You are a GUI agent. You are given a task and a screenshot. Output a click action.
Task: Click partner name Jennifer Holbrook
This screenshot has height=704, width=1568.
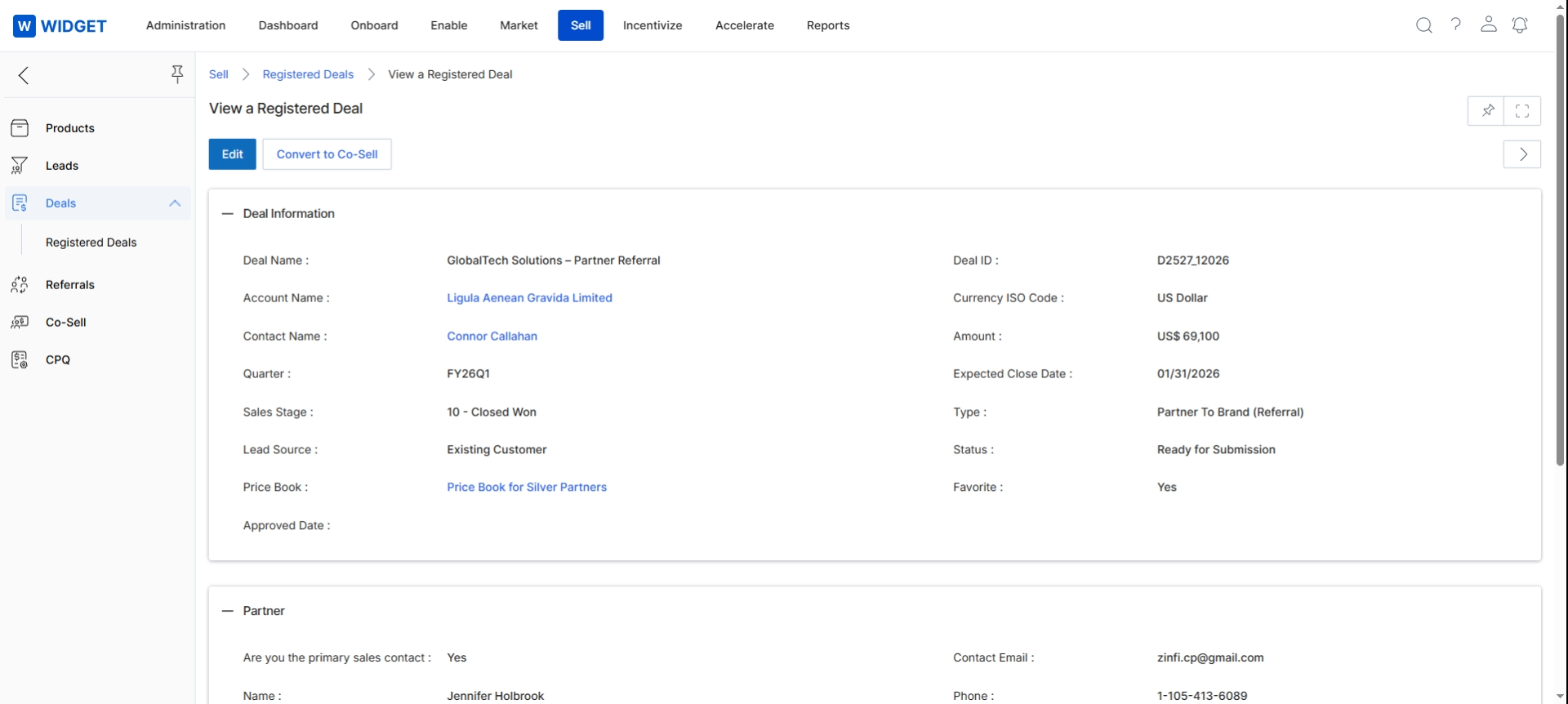(x=496, y=696)
